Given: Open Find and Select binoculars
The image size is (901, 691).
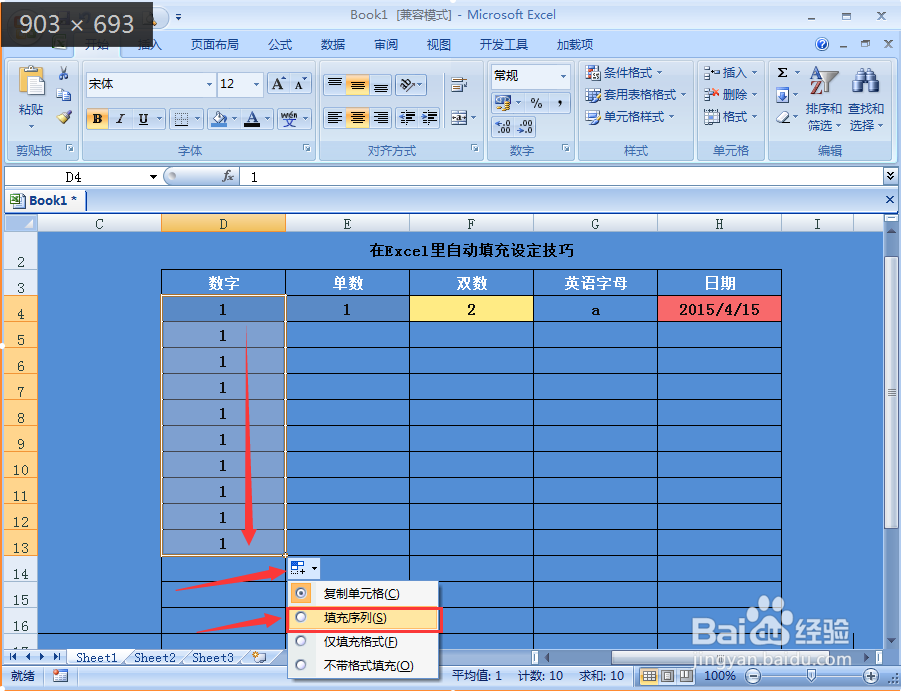Looking at the screenshot, I should point(865,99).
